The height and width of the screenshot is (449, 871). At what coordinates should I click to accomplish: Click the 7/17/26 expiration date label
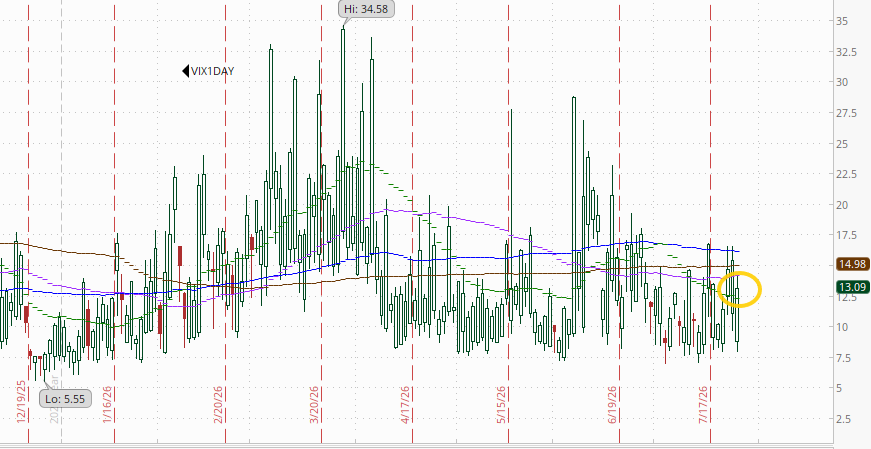click(704, 405)
